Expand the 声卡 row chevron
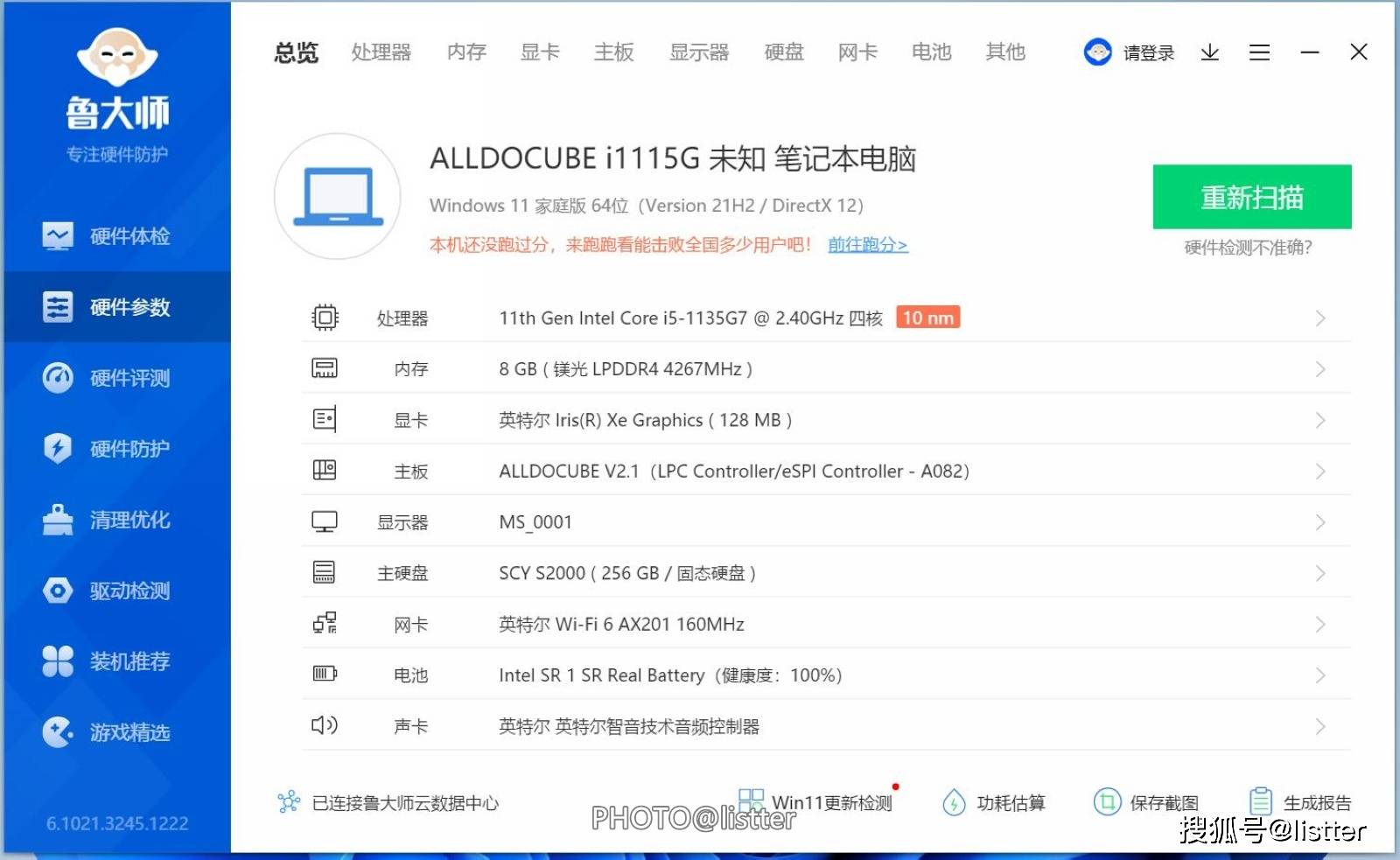Viewport: 1400px width, 860px height. [x=1320, y=726]
